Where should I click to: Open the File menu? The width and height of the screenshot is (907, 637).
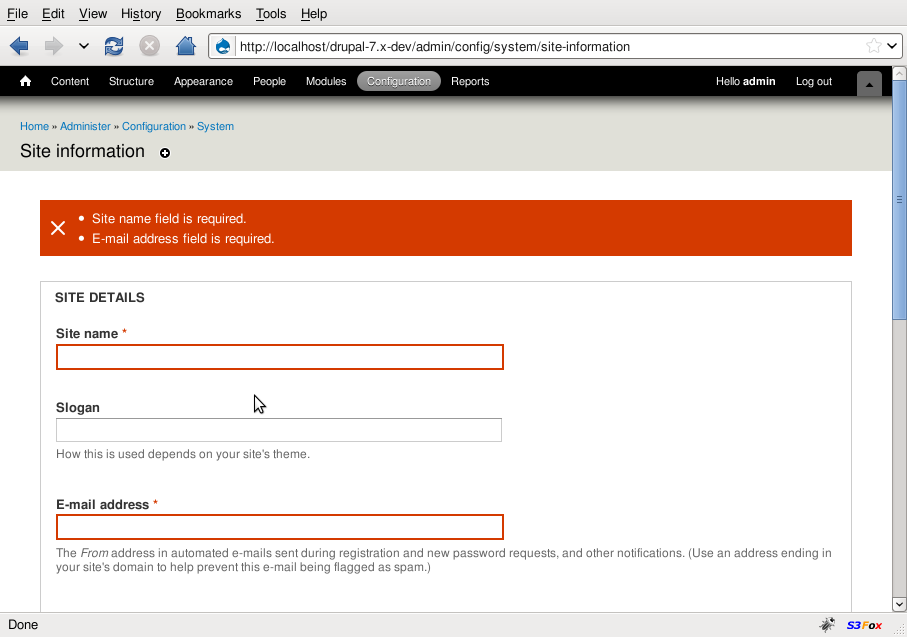(17, 13)
